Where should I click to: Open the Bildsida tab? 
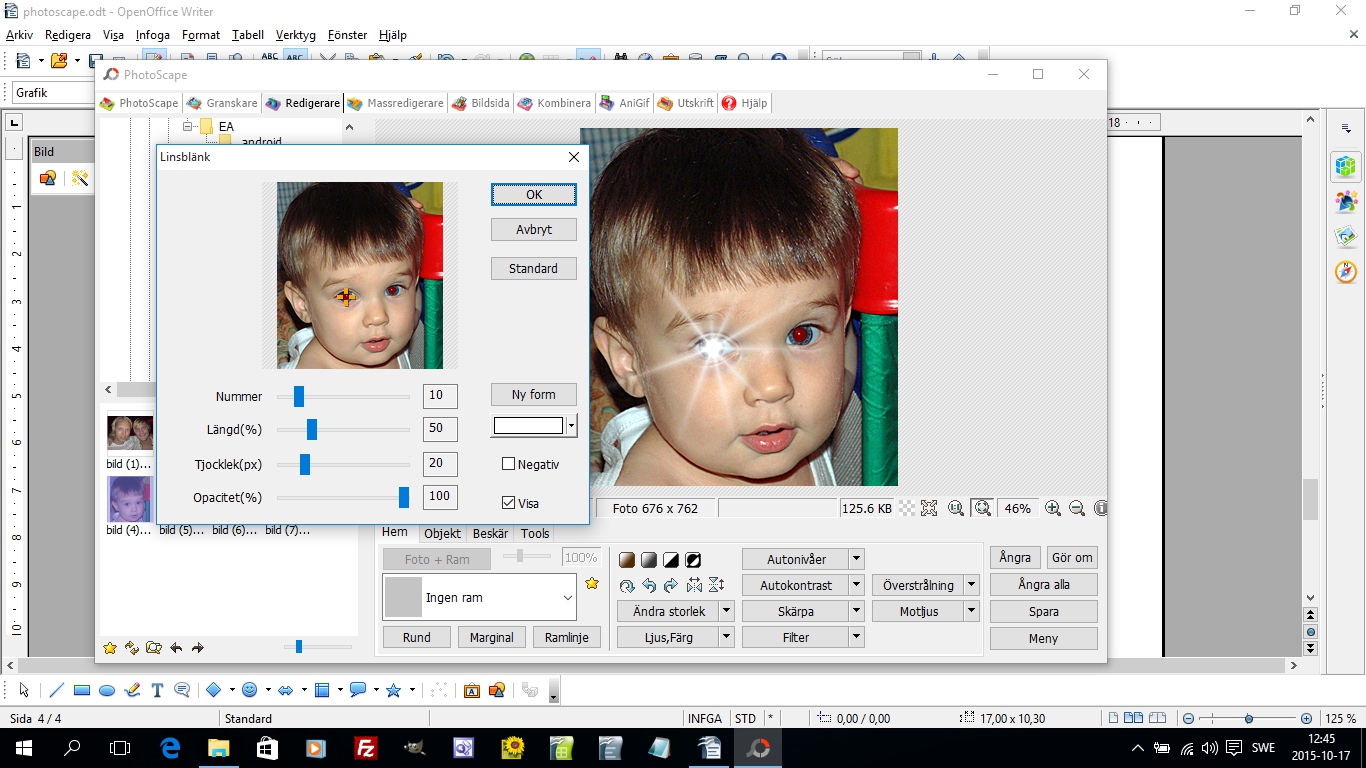(x=481, y=103)
